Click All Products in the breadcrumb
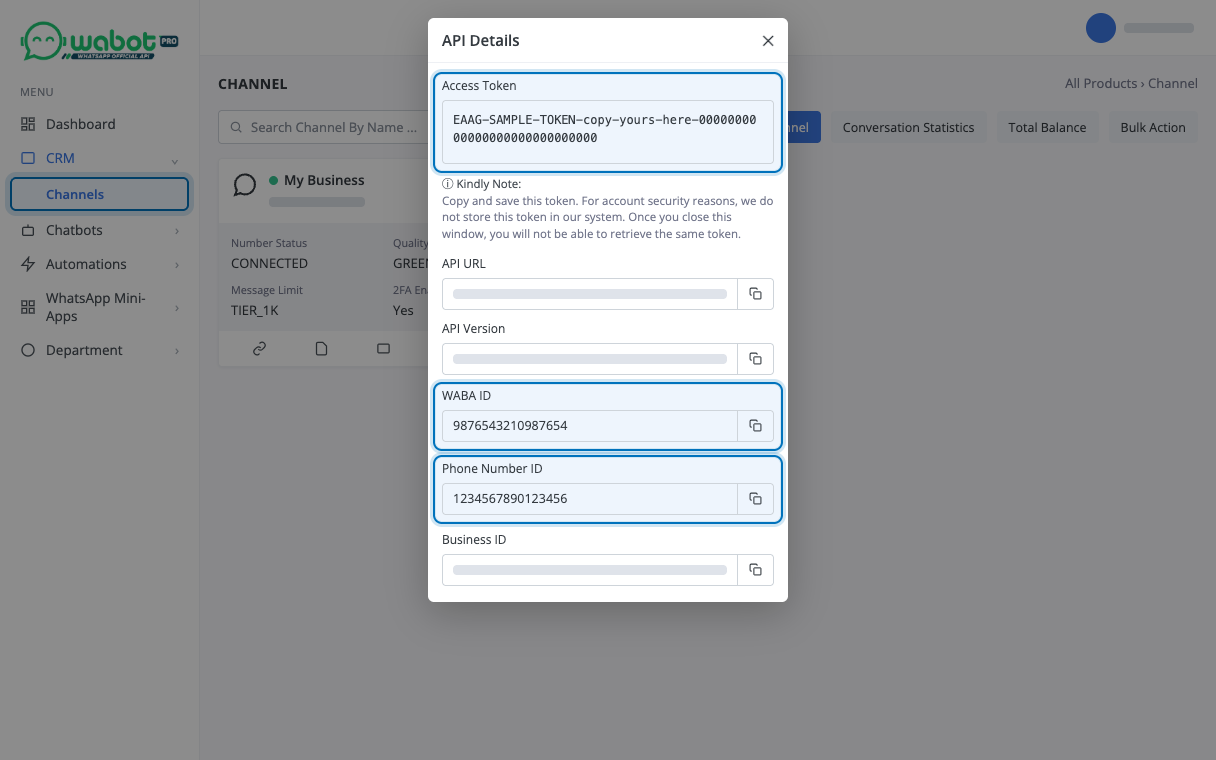 [1101, 83]
